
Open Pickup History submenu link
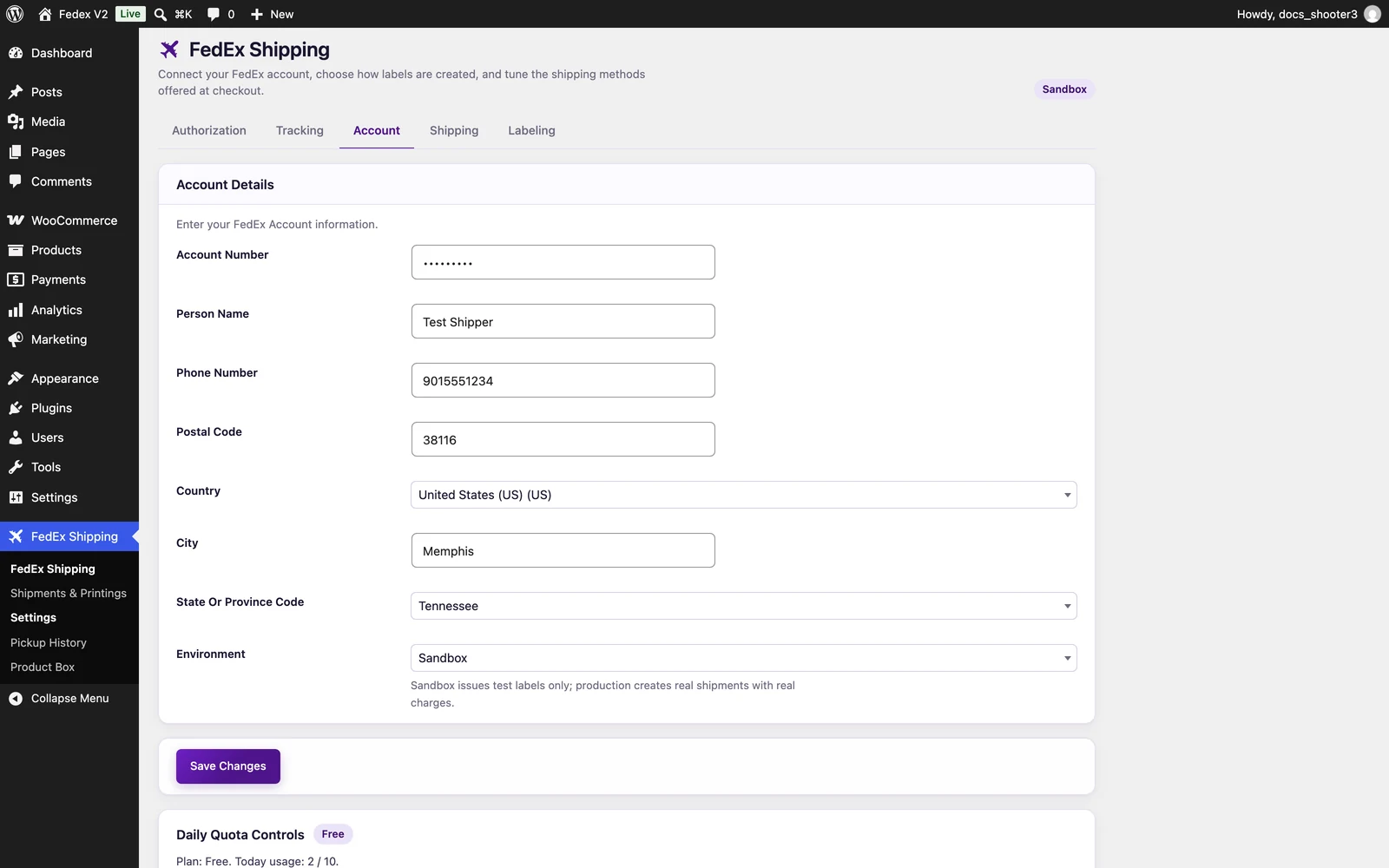pyautogui.click(x=49, y=643)
